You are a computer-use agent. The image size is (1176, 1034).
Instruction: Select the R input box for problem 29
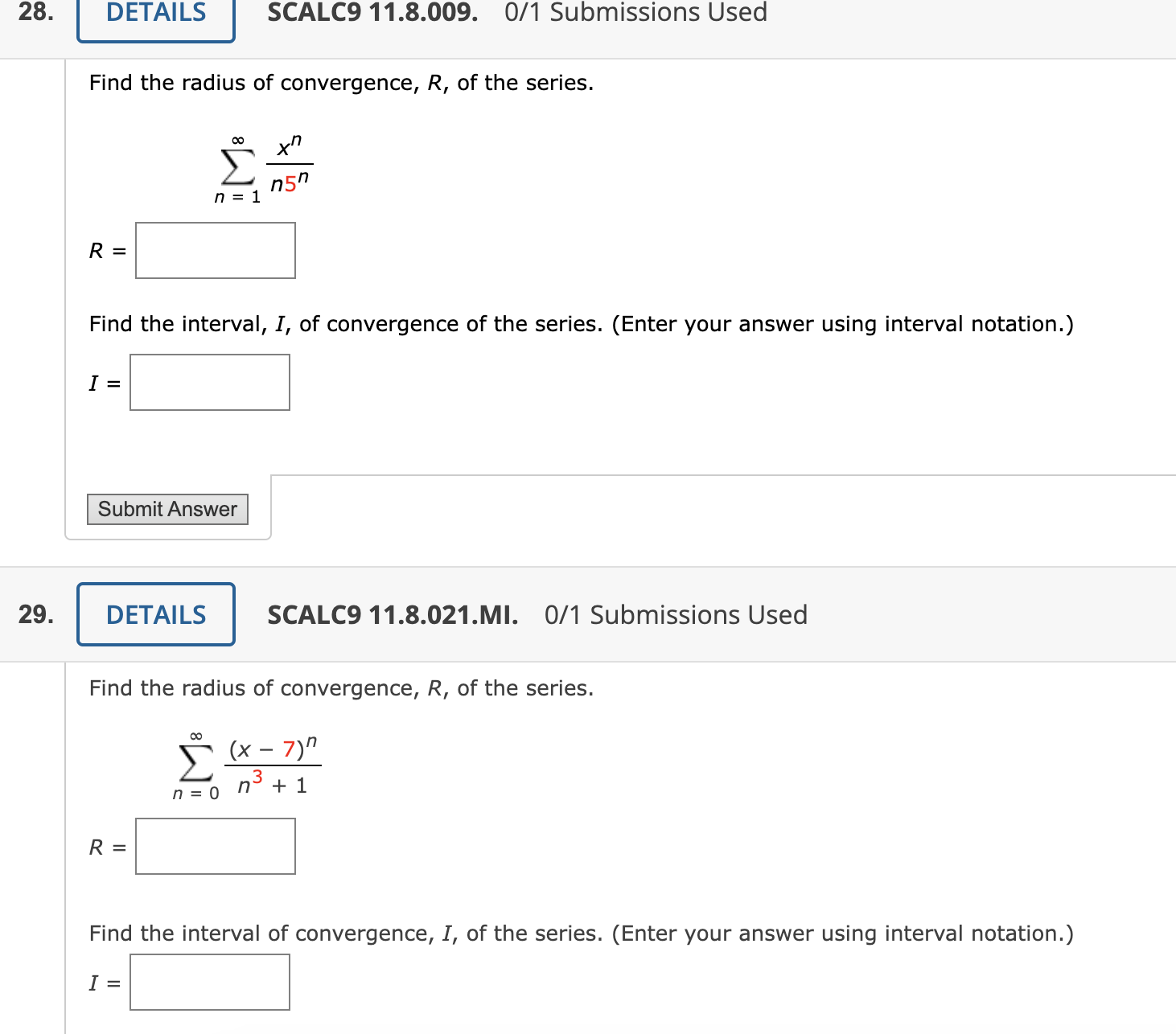[x=215, y=846]
